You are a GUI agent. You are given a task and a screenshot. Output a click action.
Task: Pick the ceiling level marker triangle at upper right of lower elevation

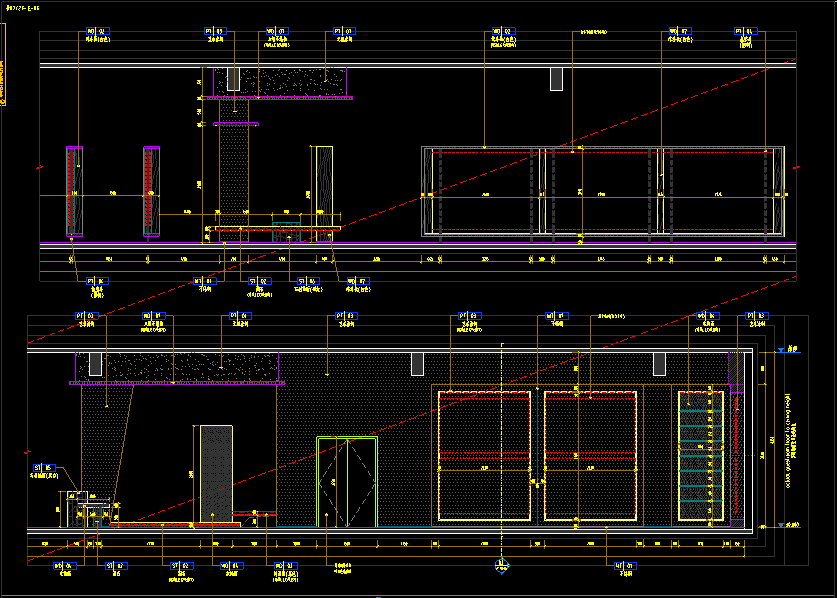[x=781, y=350]
